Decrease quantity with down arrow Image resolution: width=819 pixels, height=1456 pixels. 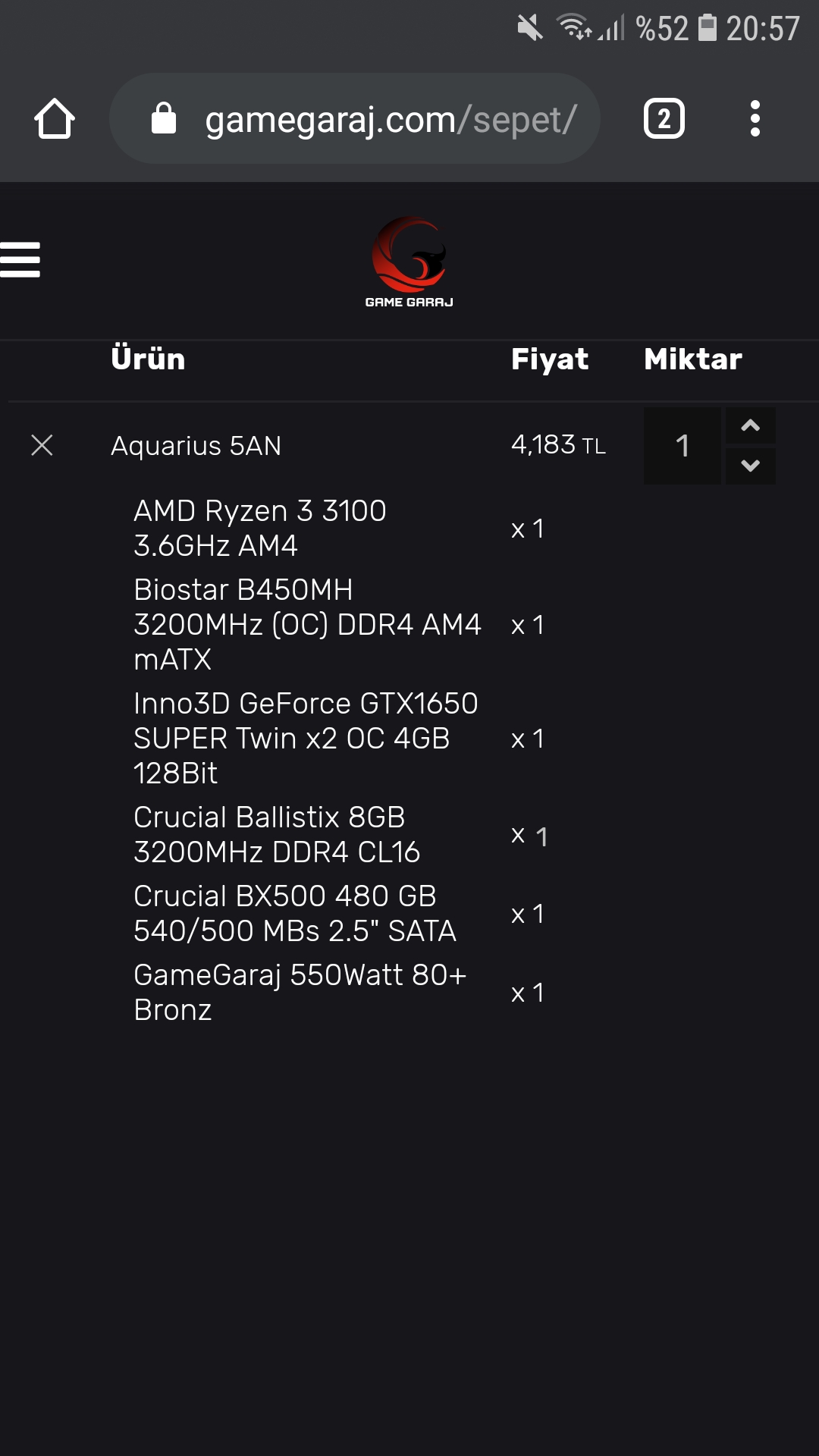click(750, 466)
